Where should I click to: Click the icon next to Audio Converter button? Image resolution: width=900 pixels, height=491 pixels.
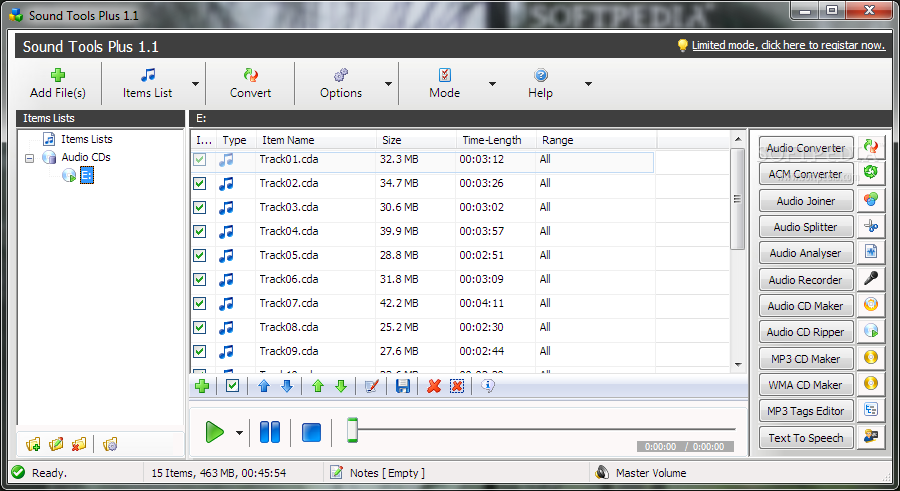point(871,147)
